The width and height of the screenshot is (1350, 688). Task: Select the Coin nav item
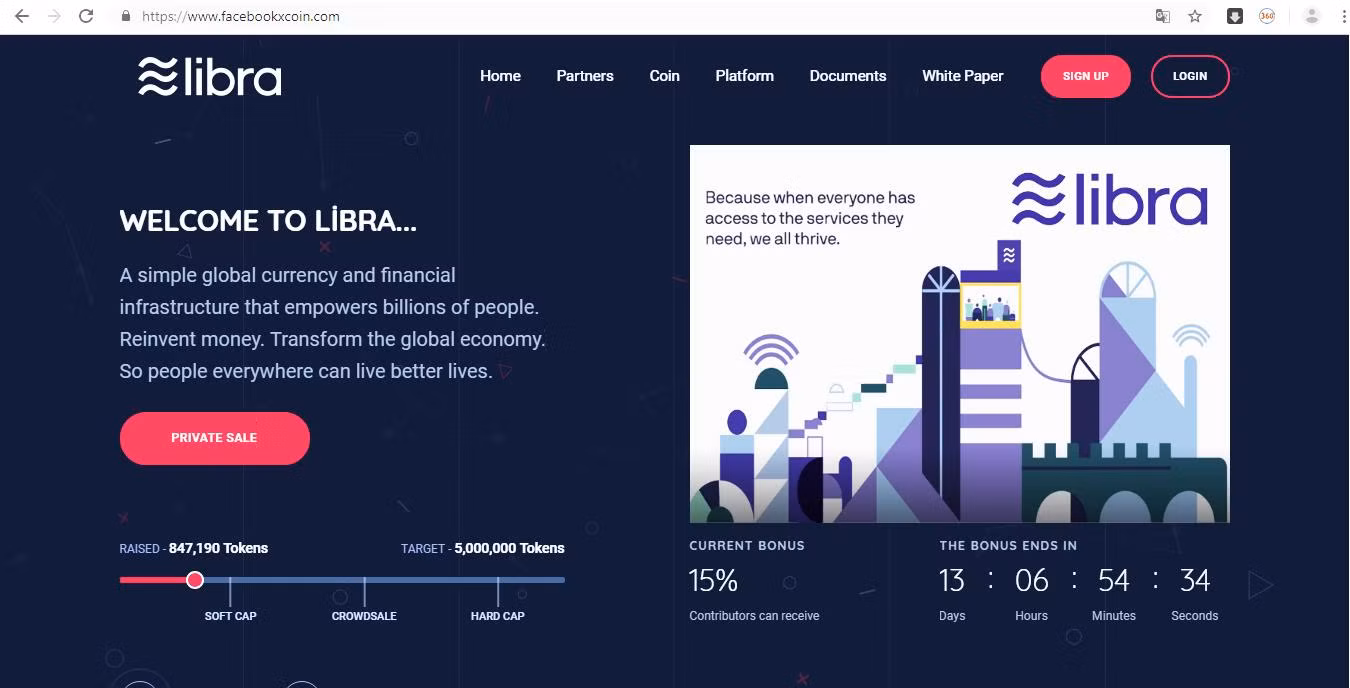pyautogui.click(x=664, y=76)
